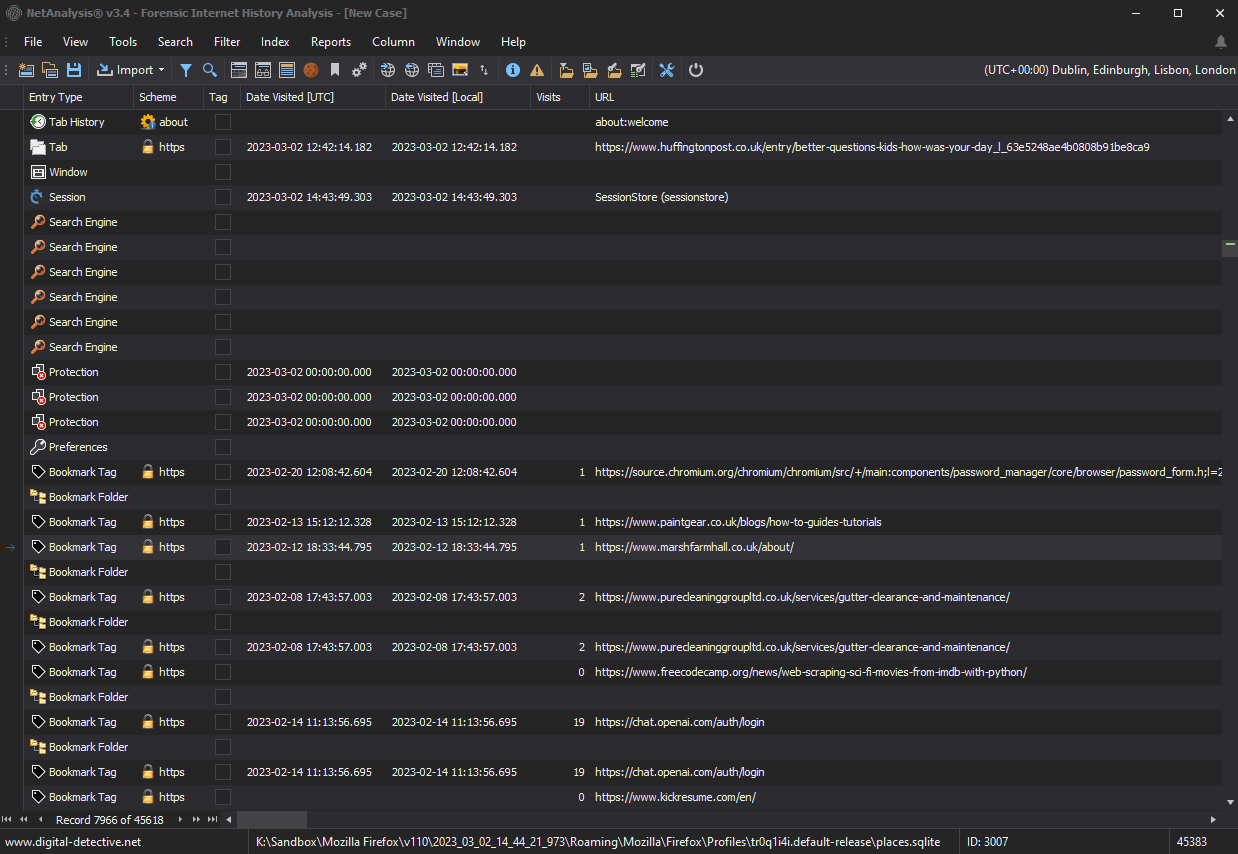Sort by the Visits column header
The height and width of the screenshot is (854, 1238).
(560, 97)
